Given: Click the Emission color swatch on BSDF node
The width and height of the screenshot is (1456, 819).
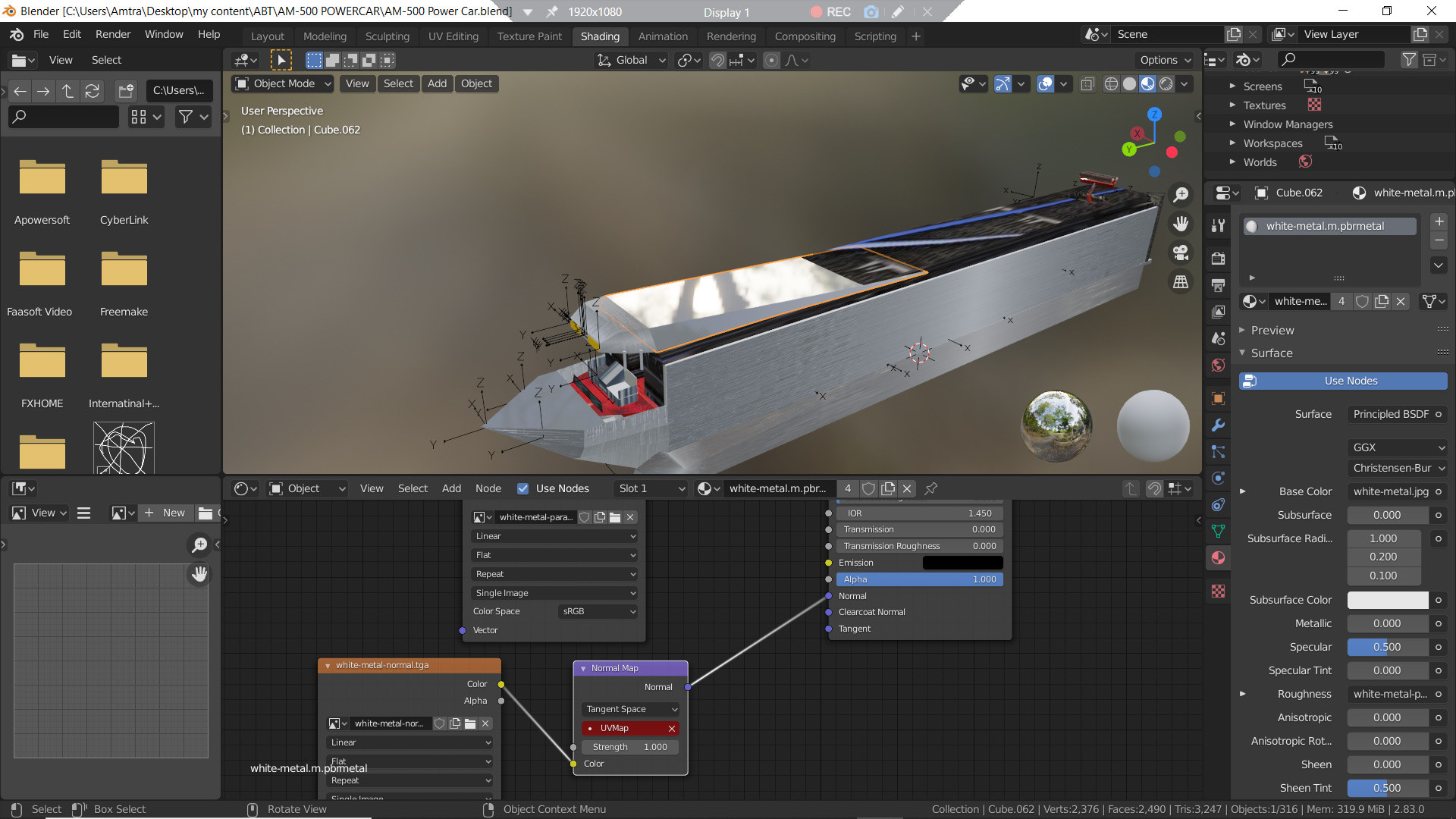Looking at the screenshot, I should click(x=962, y=563).
